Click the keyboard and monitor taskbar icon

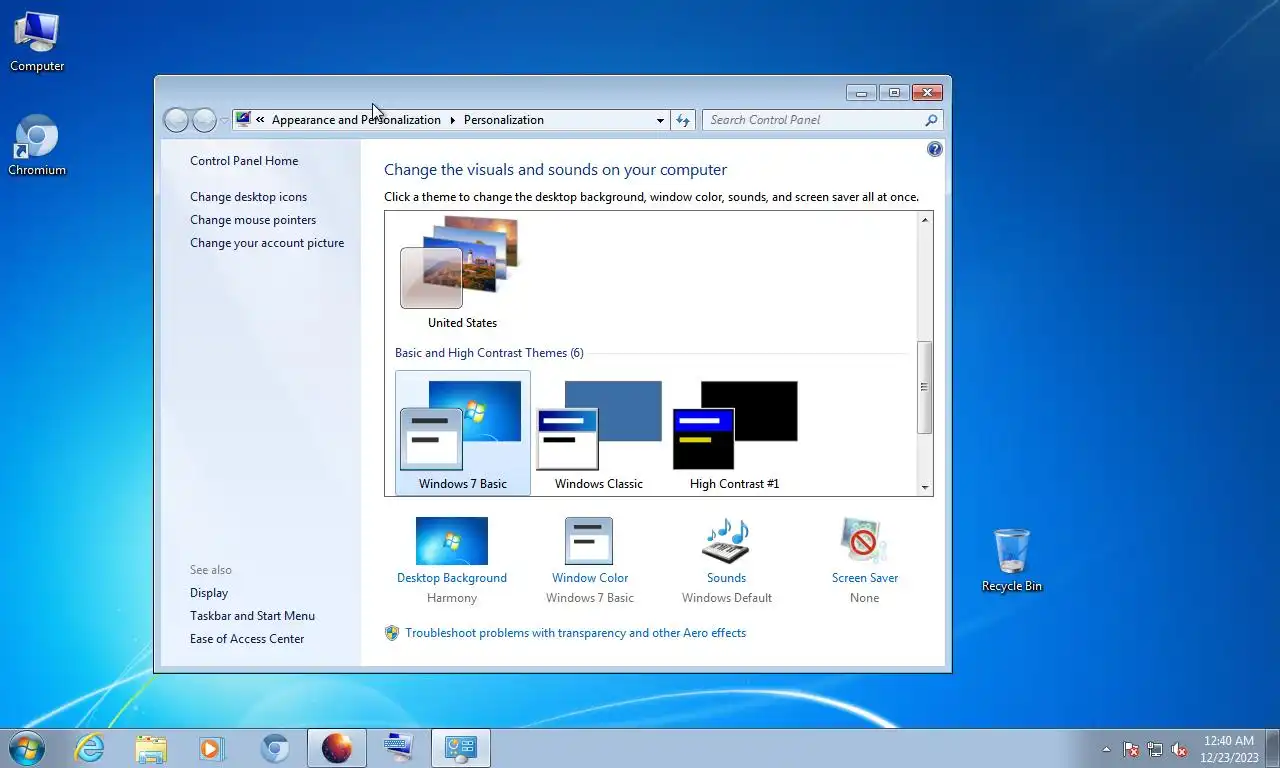(399, 748)
